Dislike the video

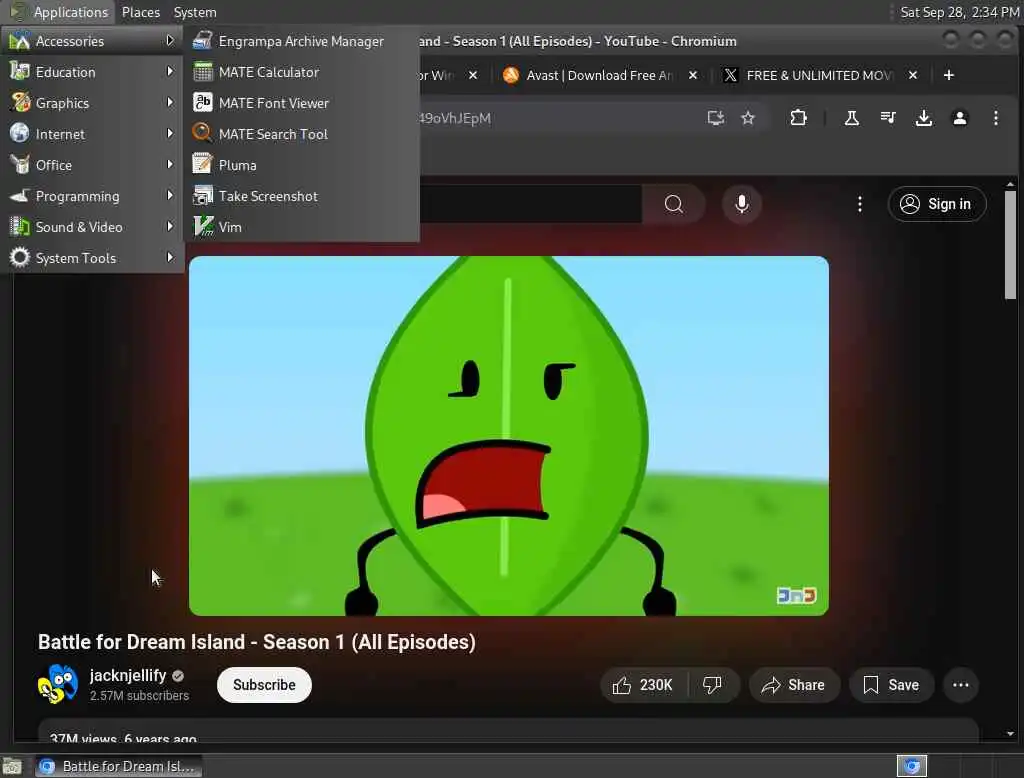[x=712, y=685]
